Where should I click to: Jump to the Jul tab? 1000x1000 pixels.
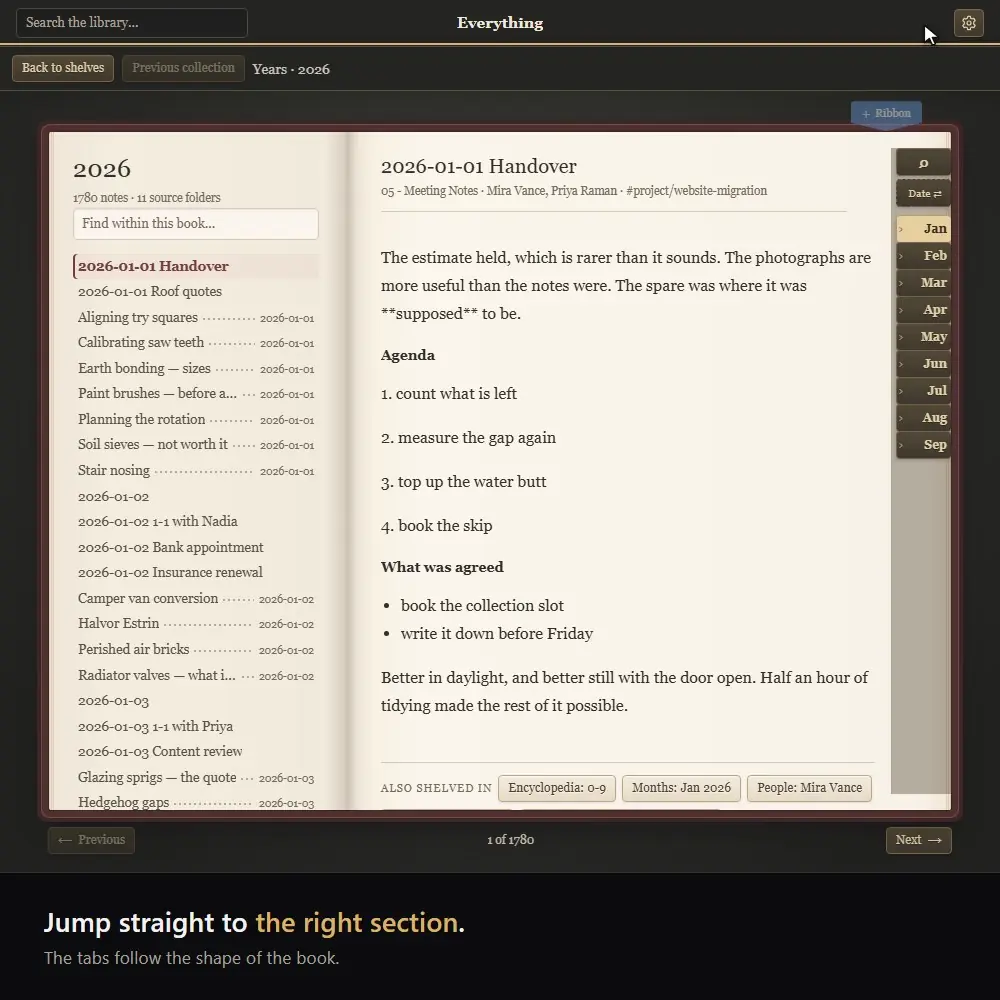(923, 390)
